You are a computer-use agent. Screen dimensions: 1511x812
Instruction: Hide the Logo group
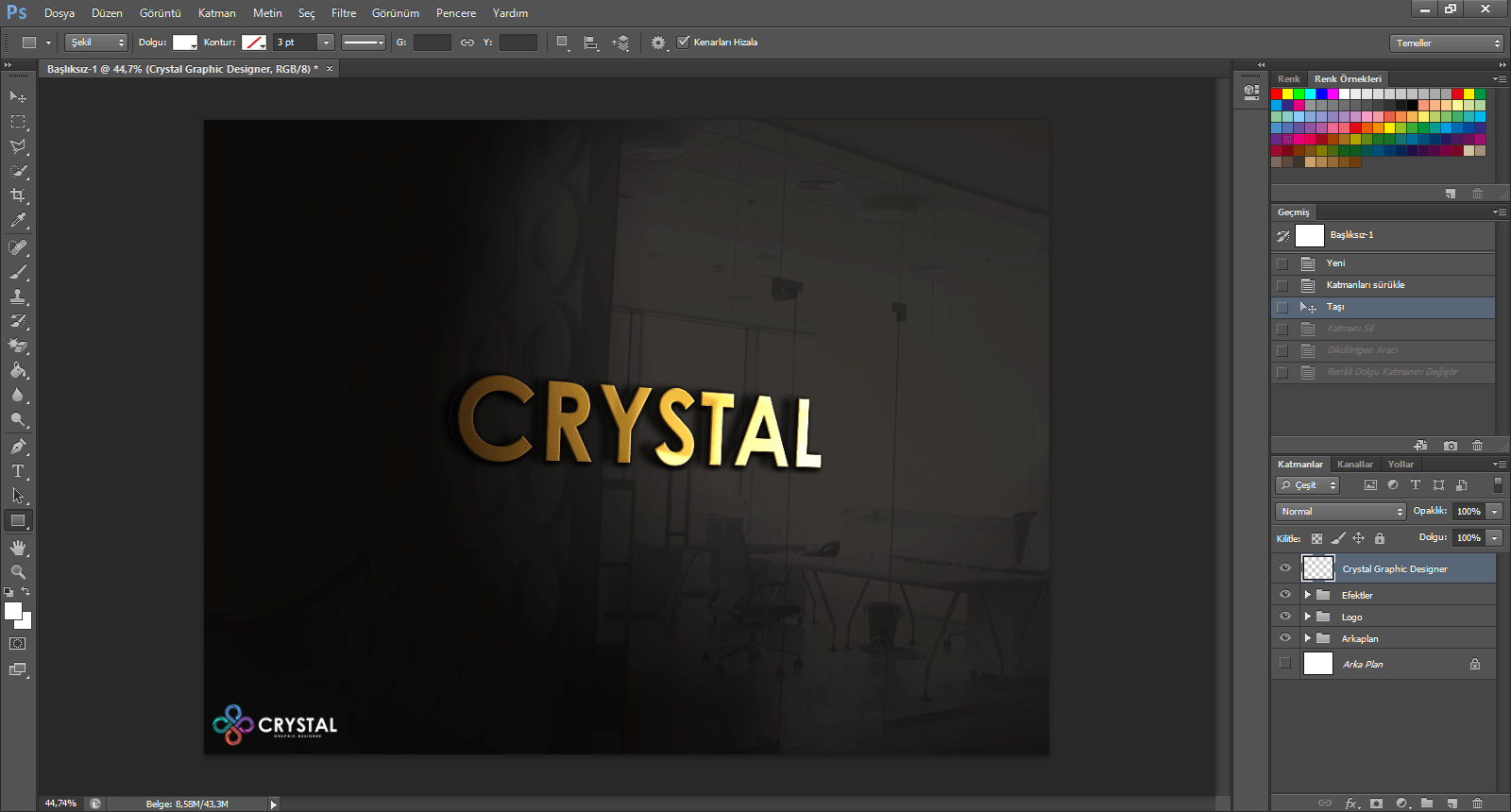click(x=1284, y=617)
